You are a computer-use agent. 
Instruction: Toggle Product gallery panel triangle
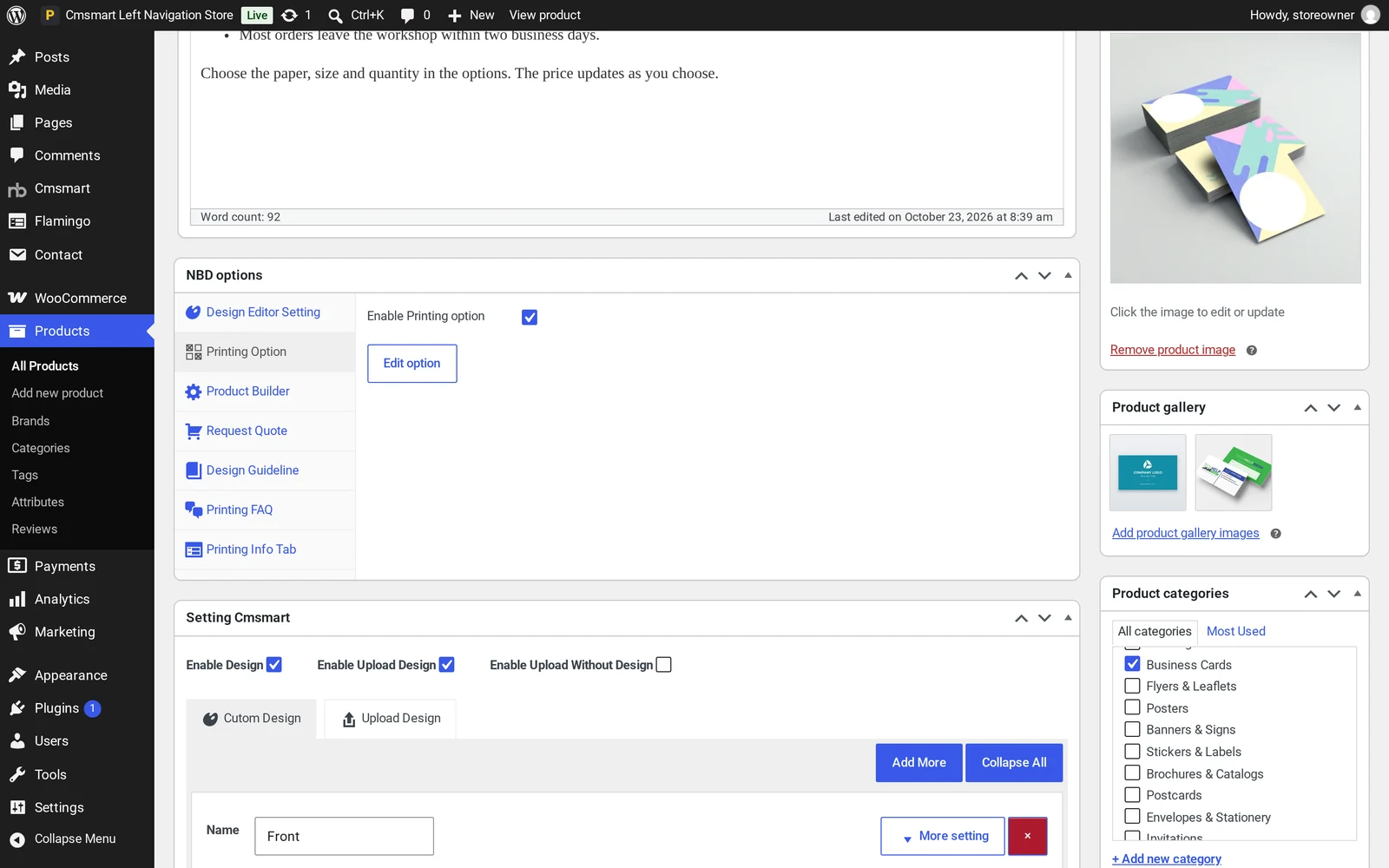point(1357,407)
